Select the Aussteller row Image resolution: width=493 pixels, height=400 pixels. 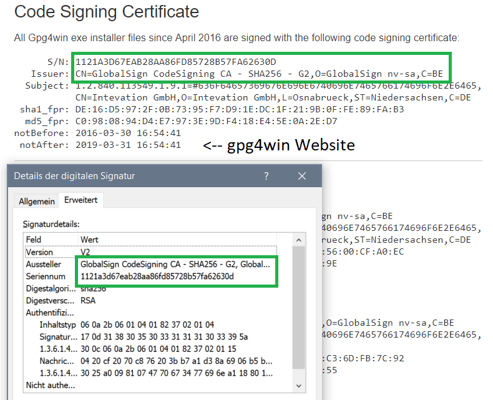pos(151,264)
